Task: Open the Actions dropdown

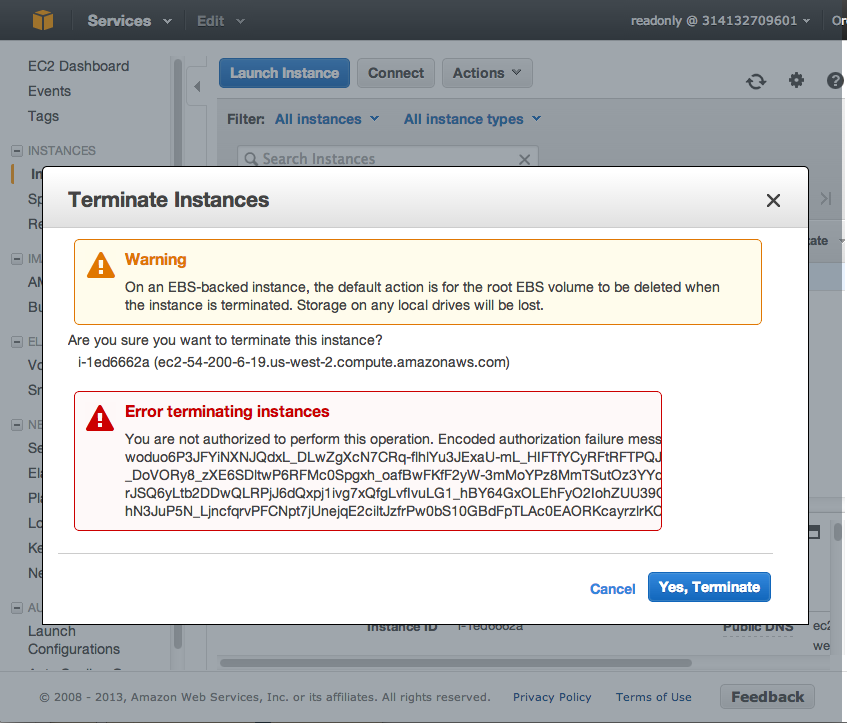Action: 487,72
